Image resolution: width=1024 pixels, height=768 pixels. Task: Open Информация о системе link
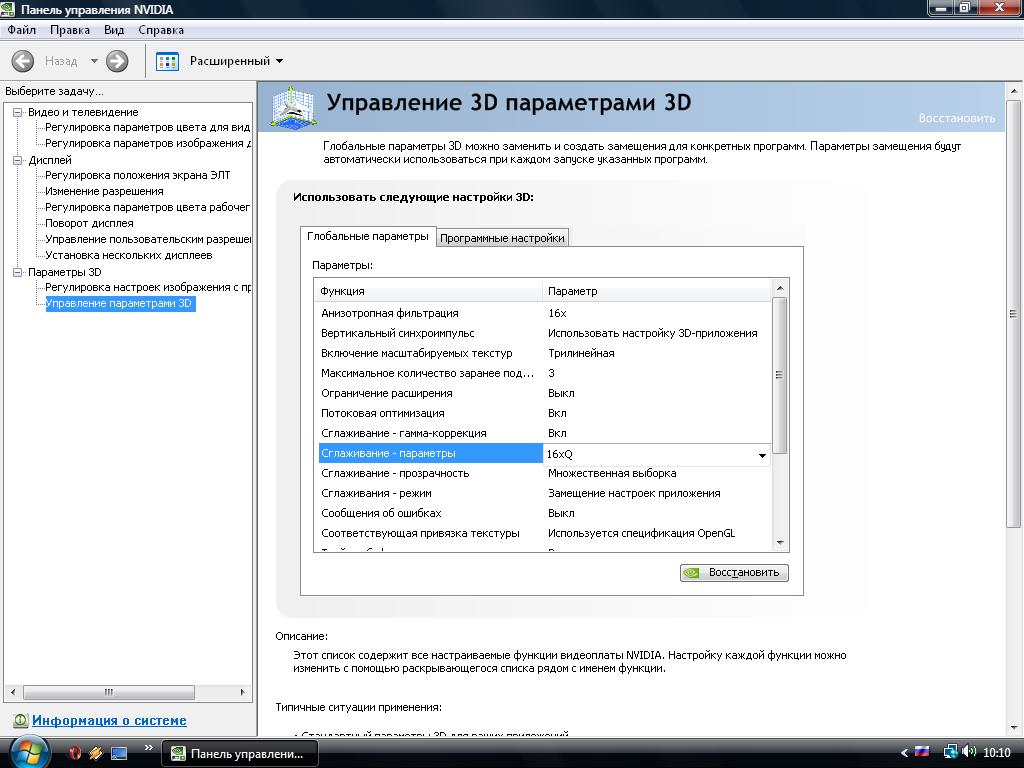coord(109,720)
